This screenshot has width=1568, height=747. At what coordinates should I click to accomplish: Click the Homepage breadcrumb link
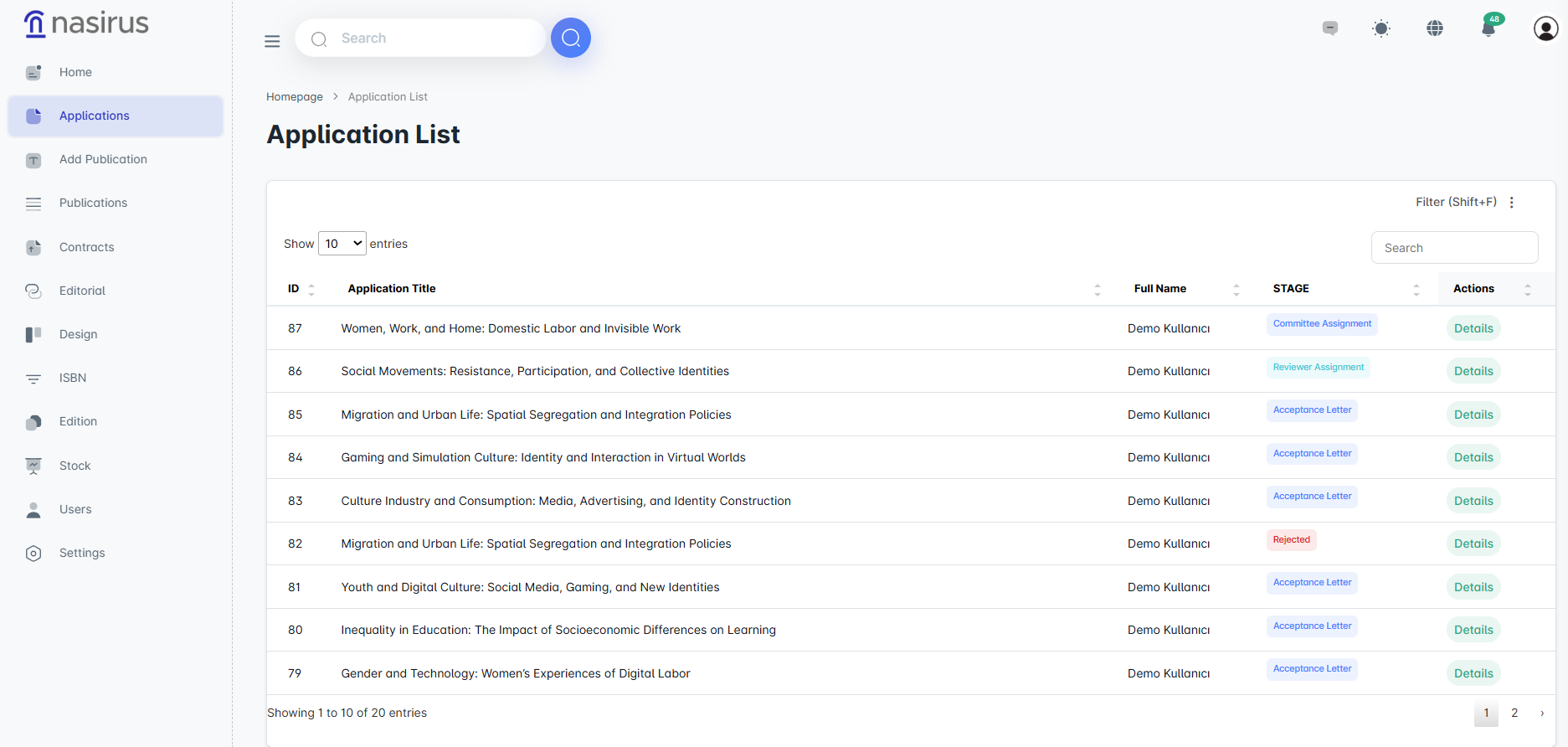(294, 97)
